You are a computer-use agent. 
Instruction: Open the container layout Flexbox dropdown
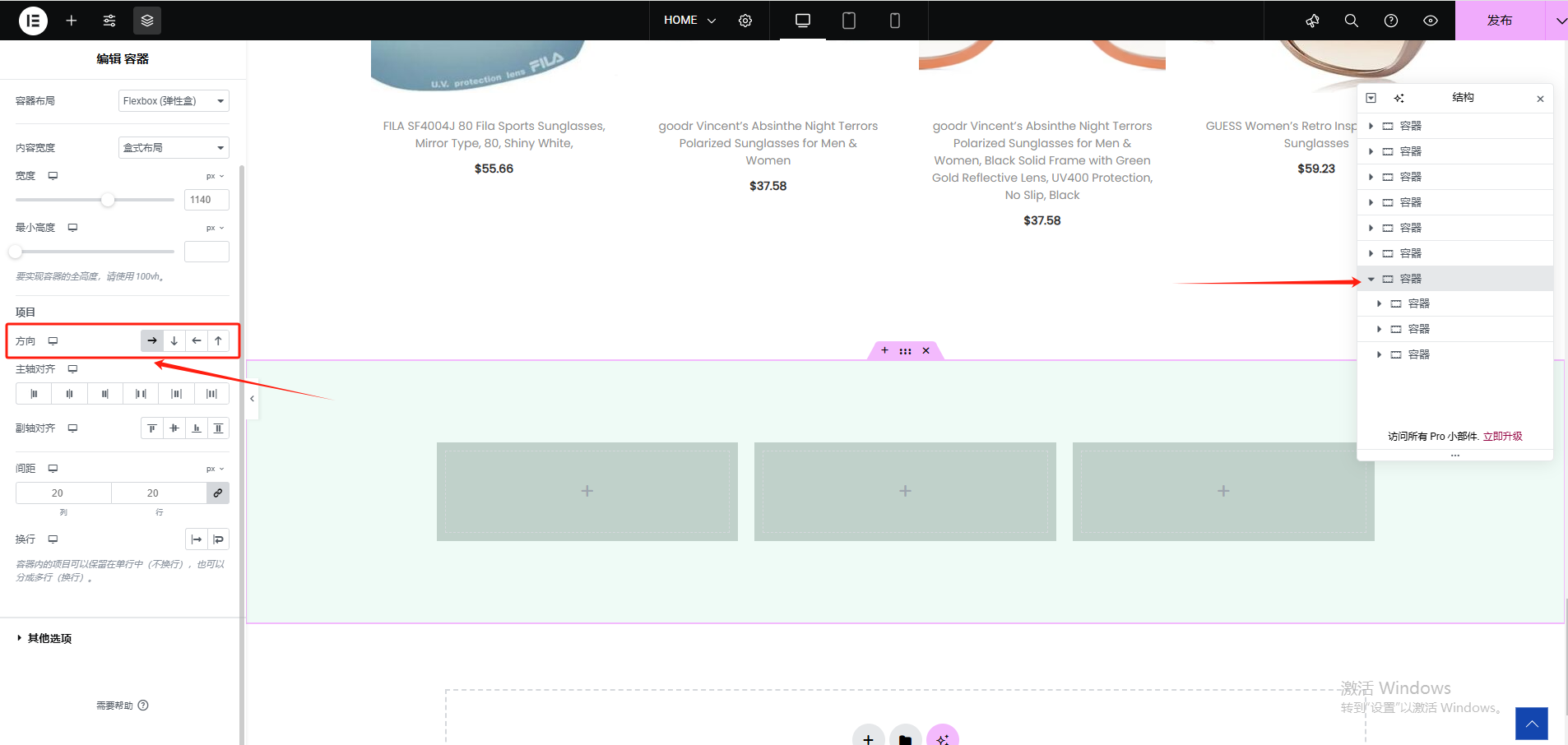click(174, 101)
